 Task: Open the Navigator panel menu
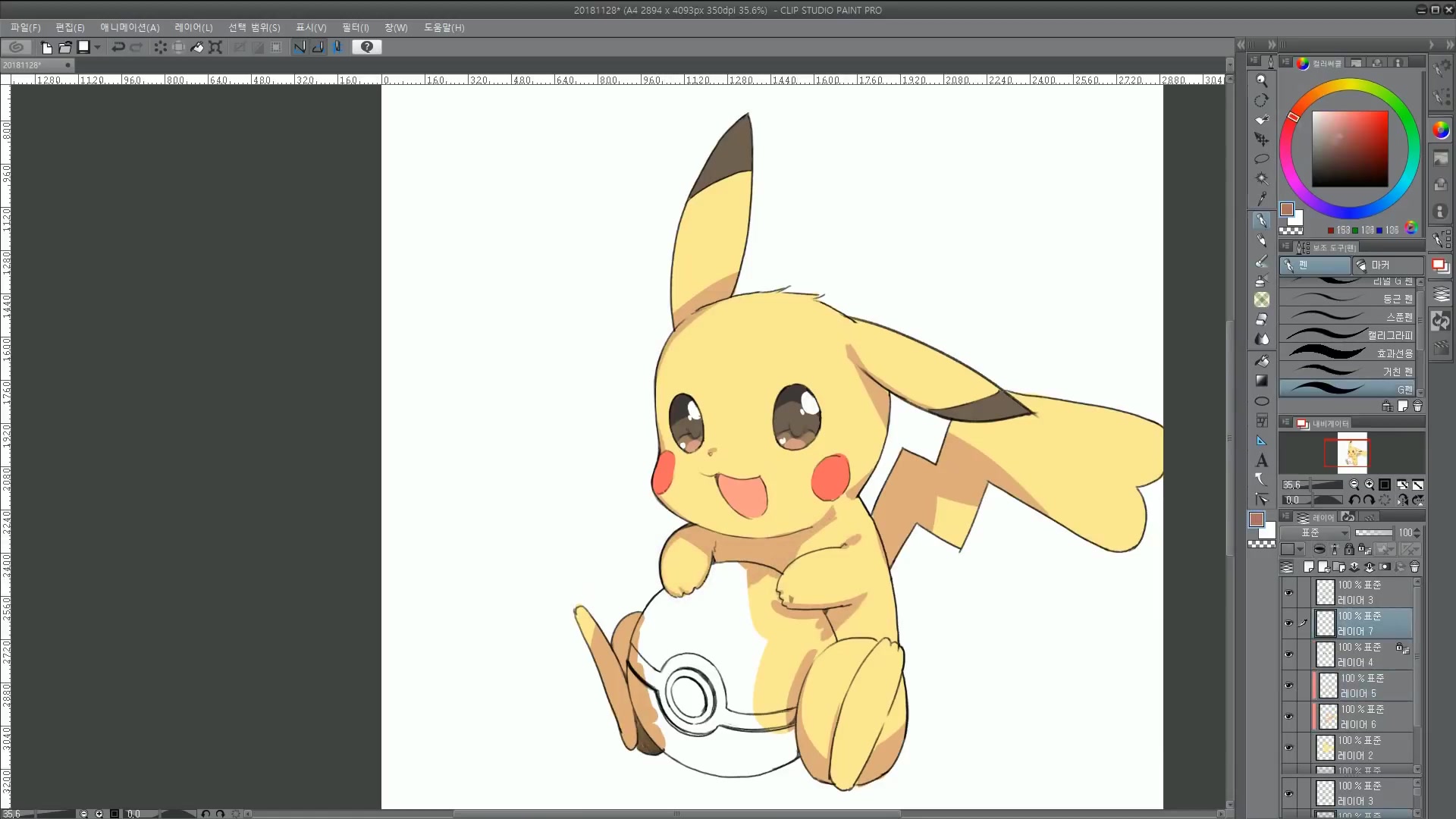pyautogui.click(x=1286, y=422)
